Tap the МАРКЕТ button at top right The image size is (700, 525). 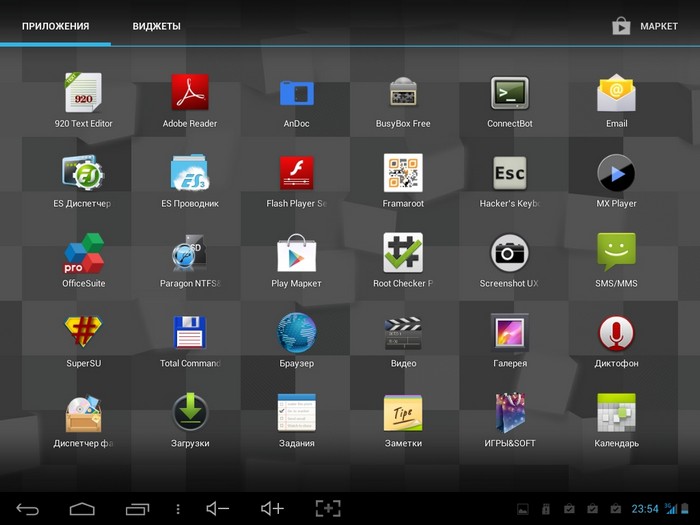click(645, 26)
